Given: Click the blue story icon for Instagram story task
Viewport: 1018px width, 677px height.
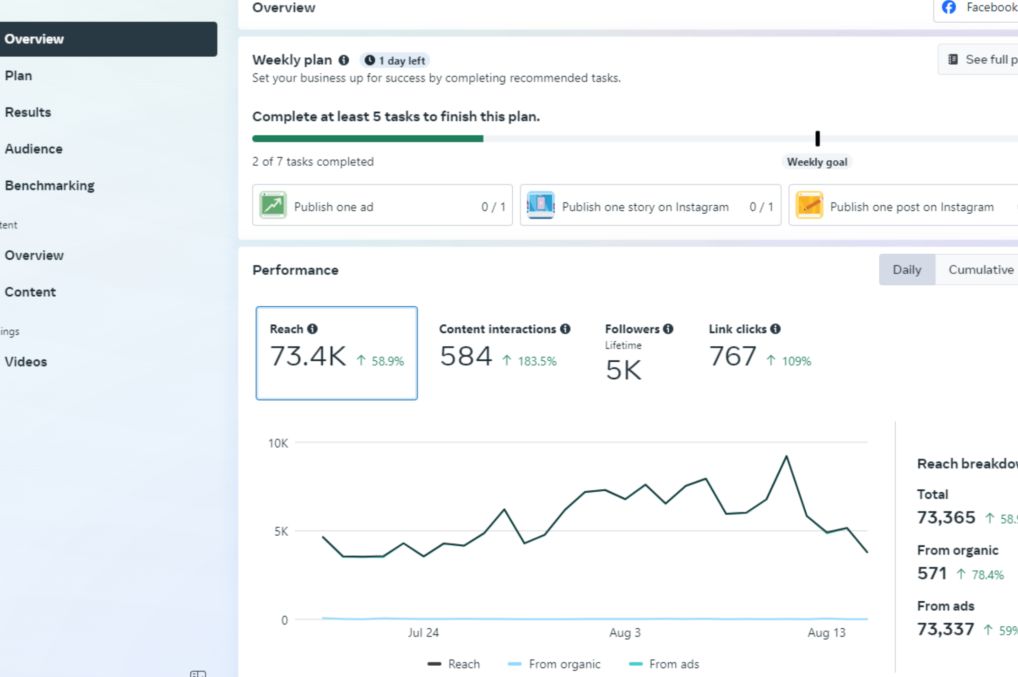Looking at the screenshot, I should pos(541,206).
